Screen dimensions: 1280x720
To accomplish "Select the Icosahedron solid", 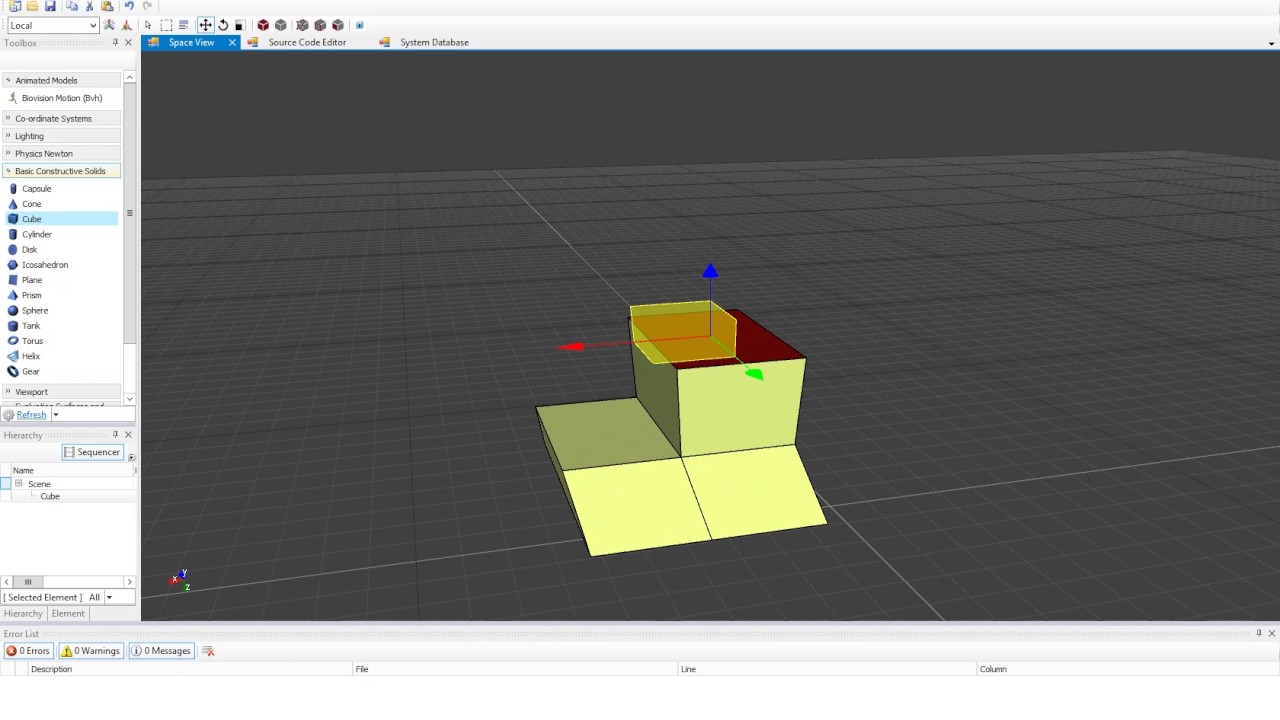I will tap(45, 265).
